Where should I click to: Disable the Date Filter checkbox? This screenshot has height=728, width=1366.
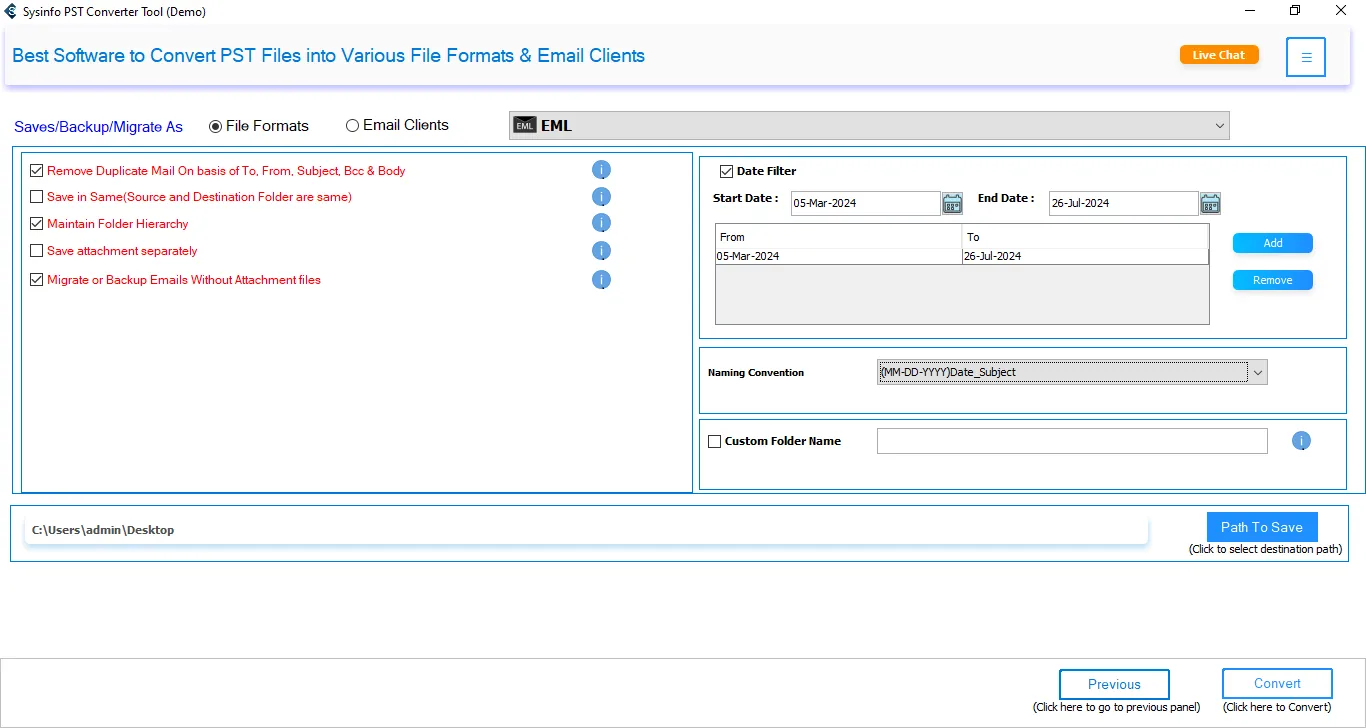(727, 171)
